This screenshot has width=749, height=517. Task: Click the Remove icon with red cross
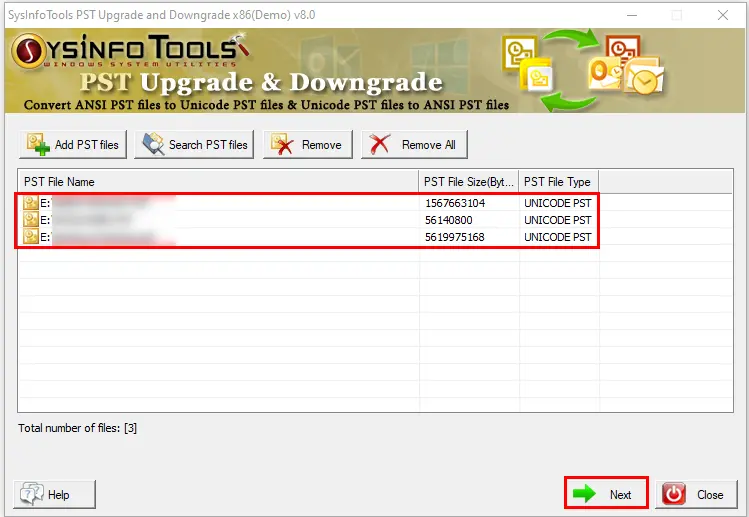pyautogui.click(x=282, y=144)
